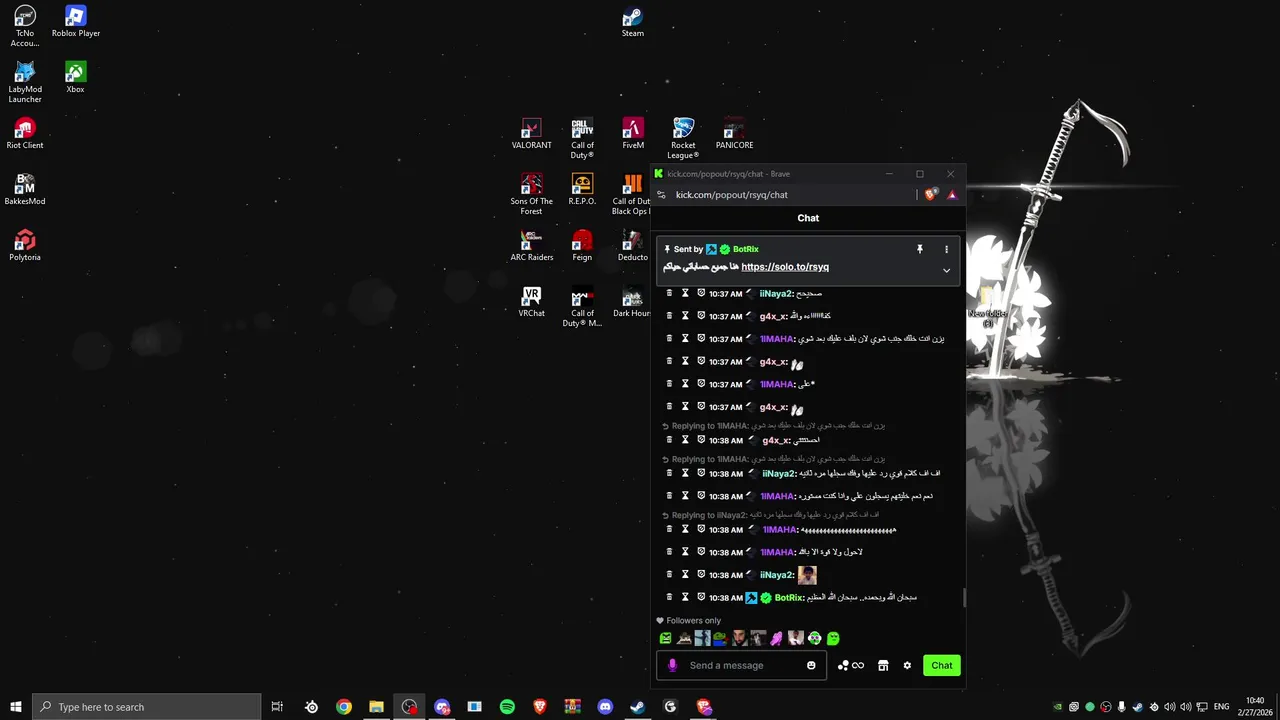This screenshot has height=720, width=1280.
Task: Open the shop icon next to chat settings
Action: 883,665
